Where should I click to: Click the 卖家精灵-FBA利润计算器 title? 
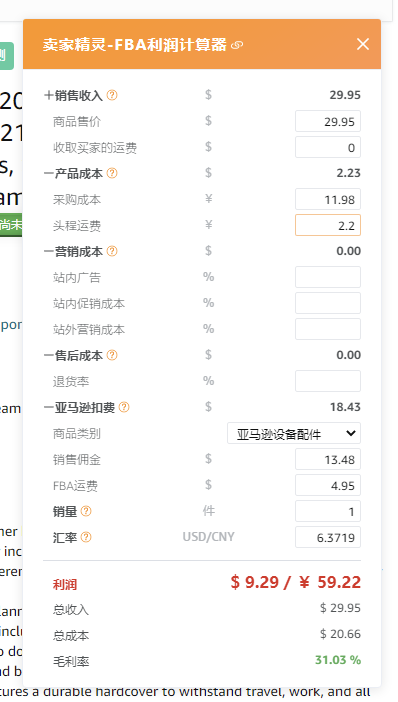click(x=135, y=45)
